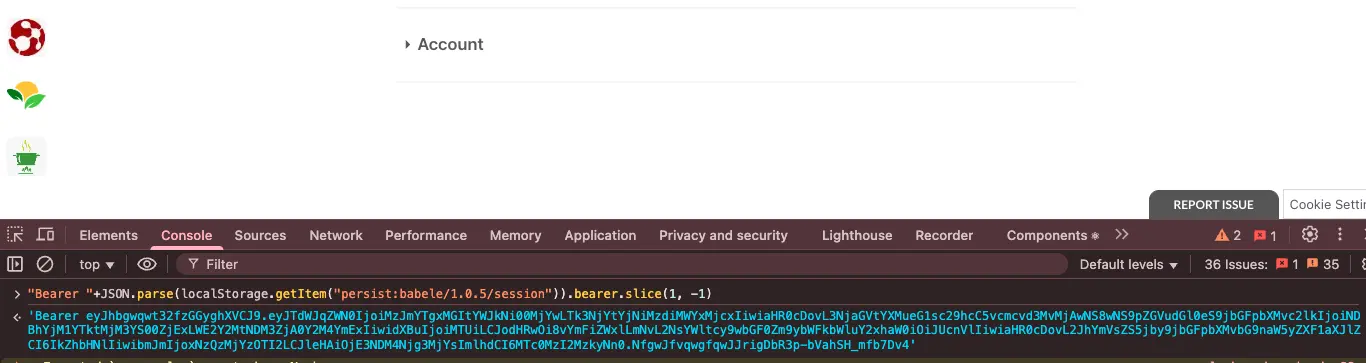Open the DevTools three-dot customize menu
Viewport: 1366px width, 363px height.
point(1340,234)
